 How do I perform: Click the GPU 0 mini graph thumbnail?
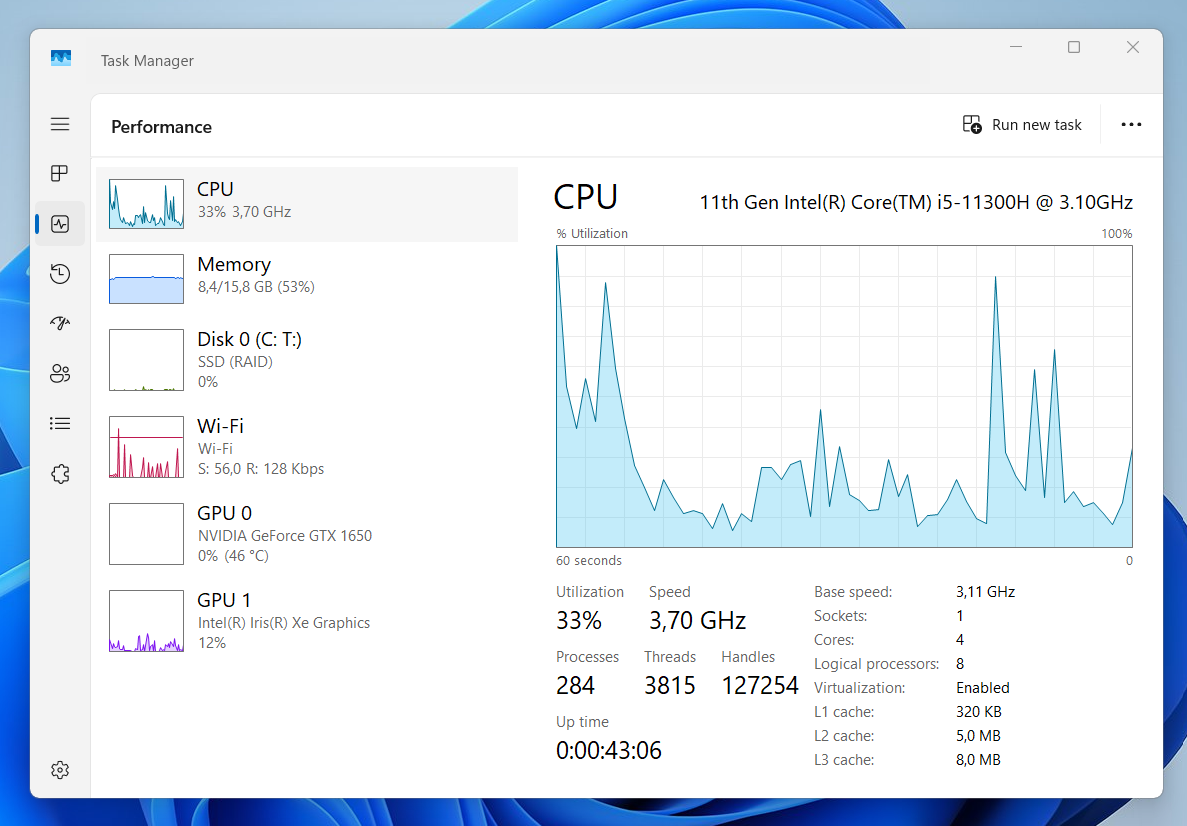[146, 534]
